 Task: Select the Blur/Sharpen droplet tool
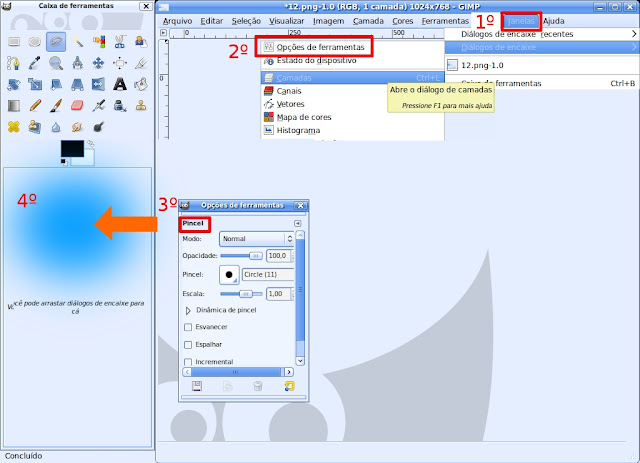[x=56, y=127]
